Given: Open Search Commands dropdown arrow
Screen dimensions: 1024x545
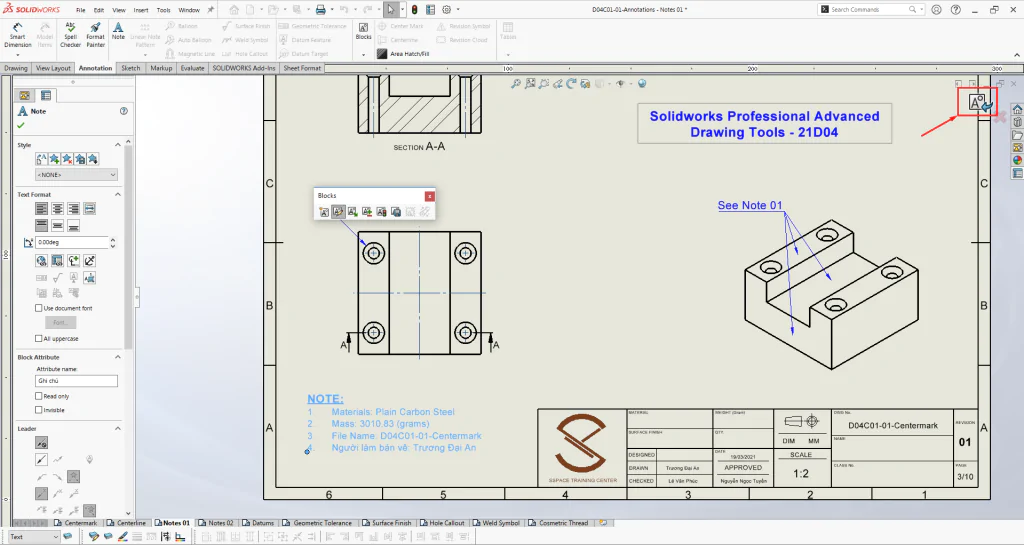Looking at the screenshot, I should point(921,10).
